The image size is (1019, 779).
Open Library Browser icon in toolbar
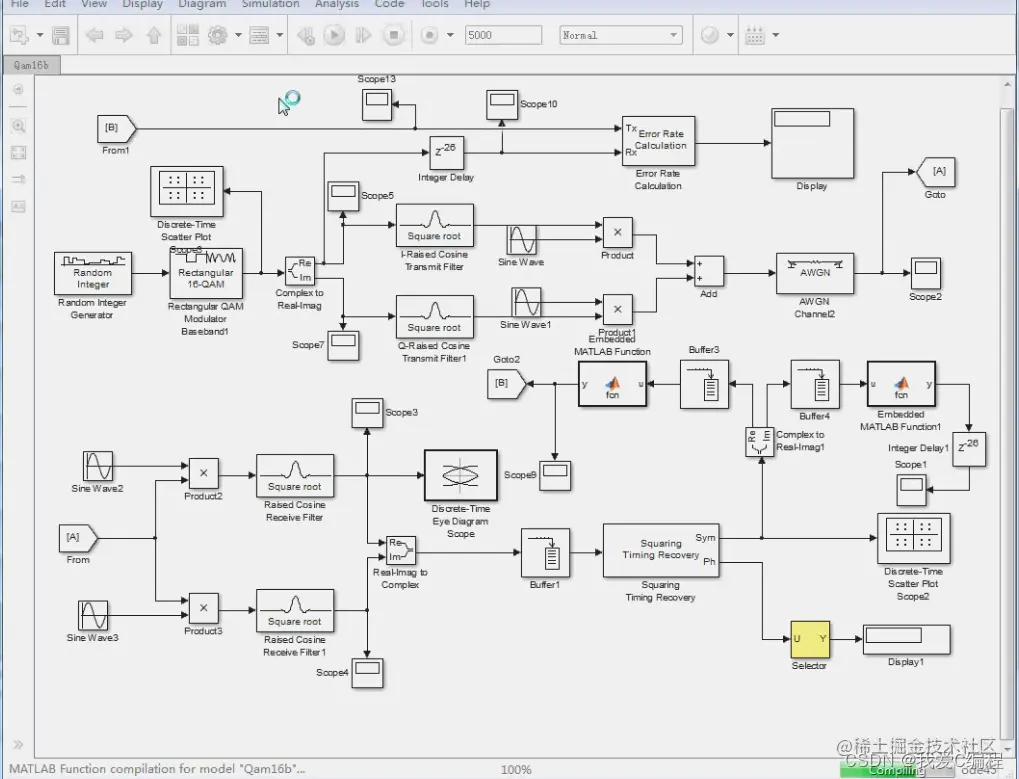tap(187, 35)
